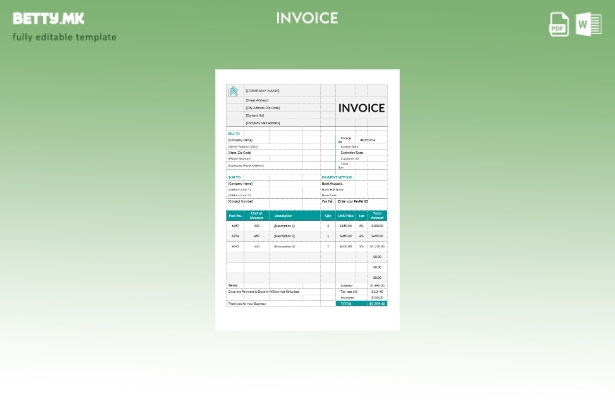Click the 'fully editable template' subtitle text
The width and height of the screenshot is (615, 400).
[x=64, y=38]
